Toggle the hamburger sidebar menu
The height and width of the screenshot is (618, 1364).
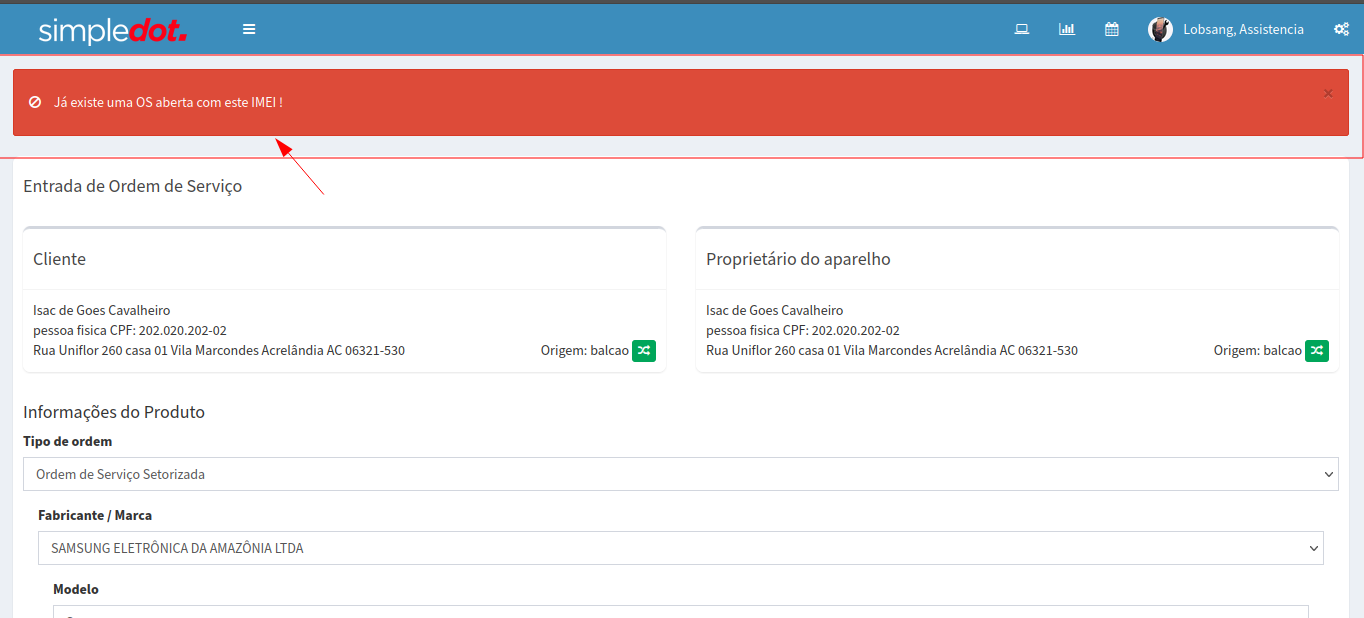249,29
